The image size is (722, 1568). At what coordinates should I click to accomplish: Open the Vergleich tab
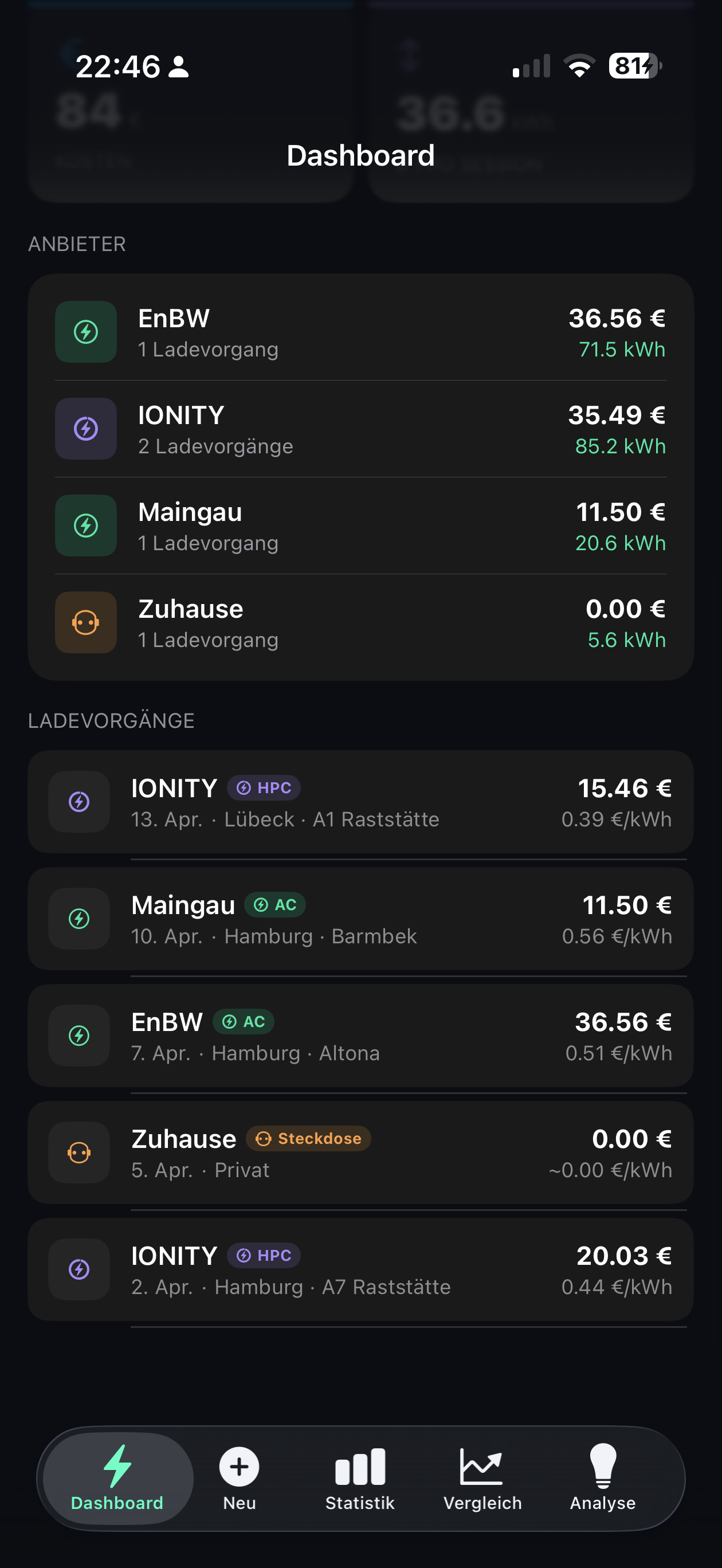(x=482, y=1478)
